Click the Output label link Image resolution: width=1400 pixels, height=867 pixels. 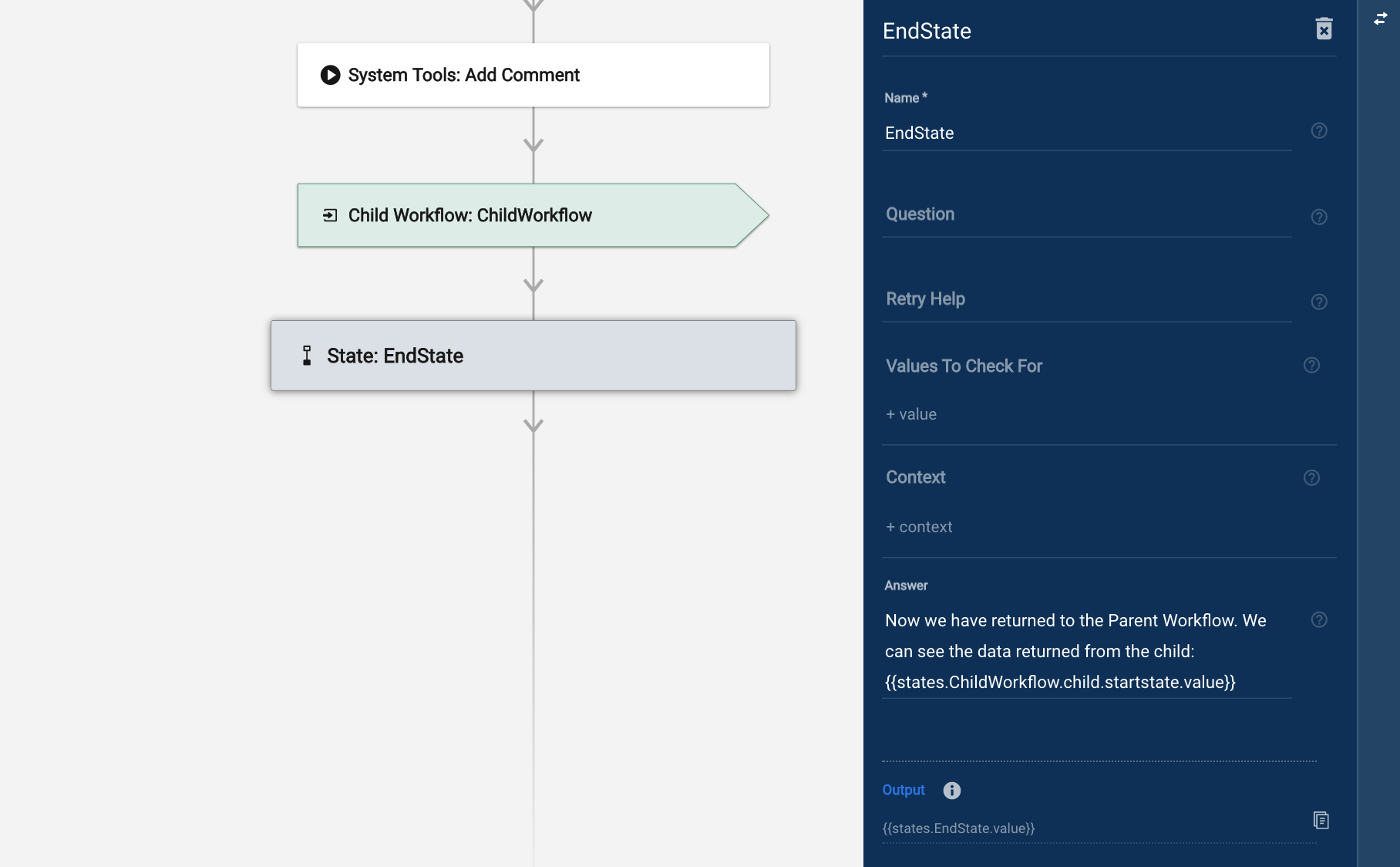tap(904, 790)
